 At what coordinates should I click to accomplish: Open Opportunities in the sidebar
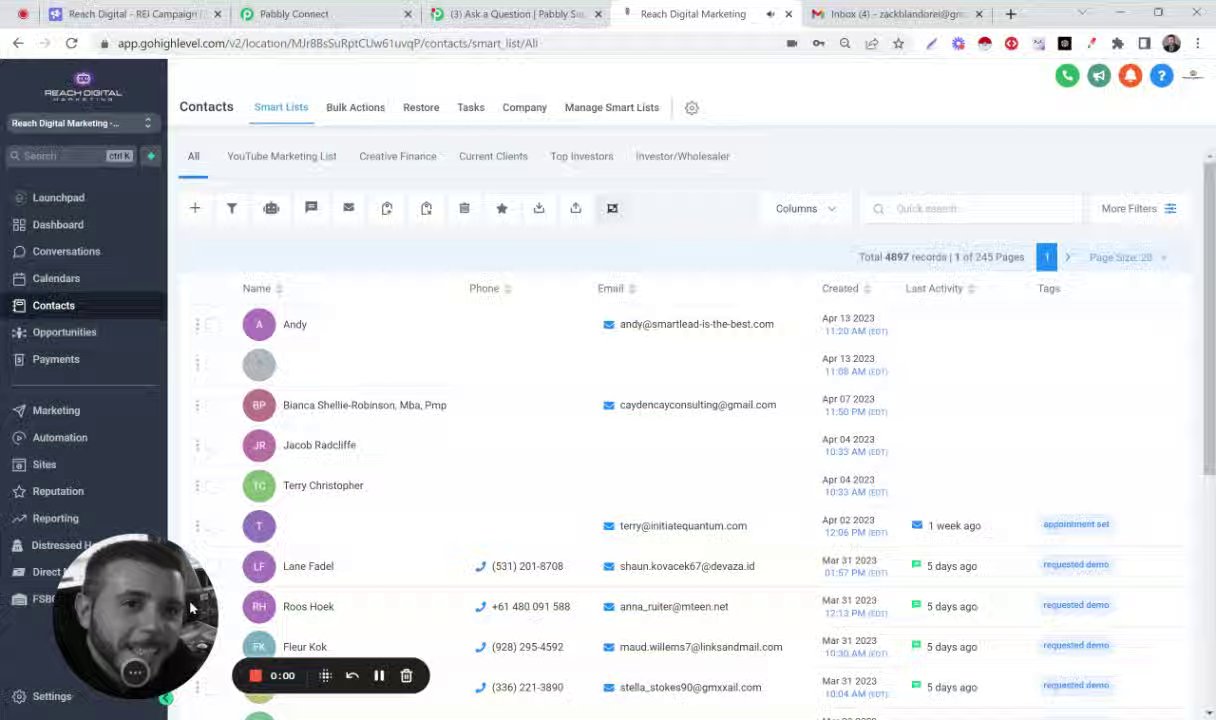point(64,332)
